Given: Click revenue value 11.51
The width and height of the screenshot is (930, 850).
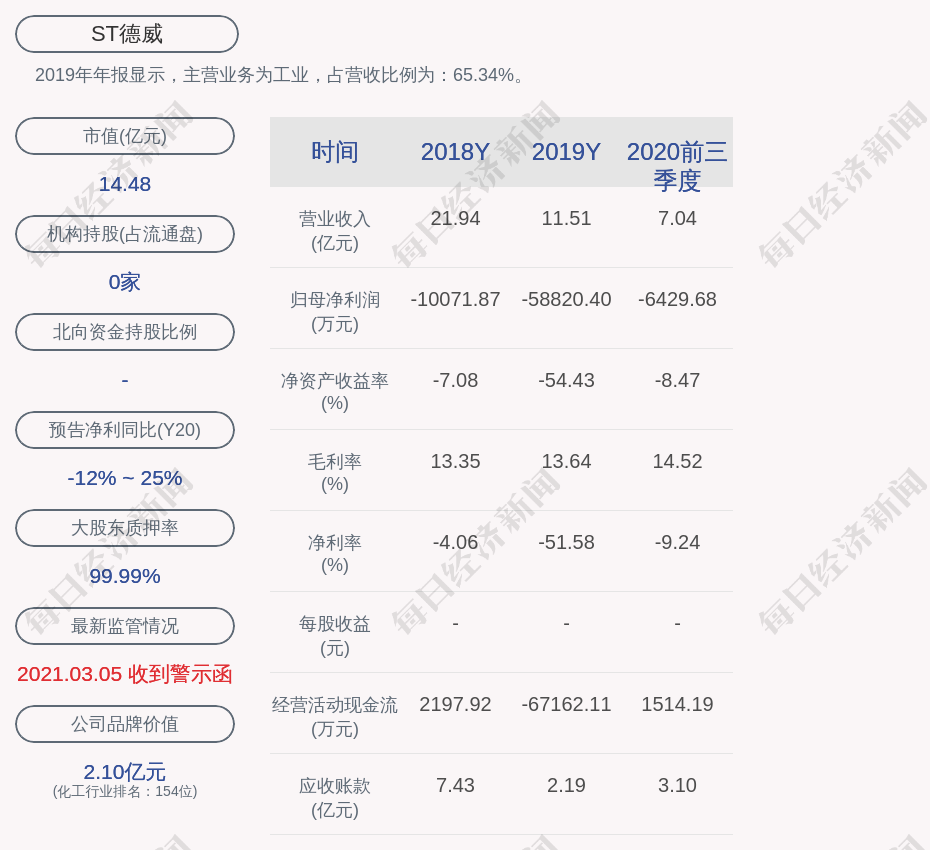Looking at the screenshot, I should [x=566, y=219].
